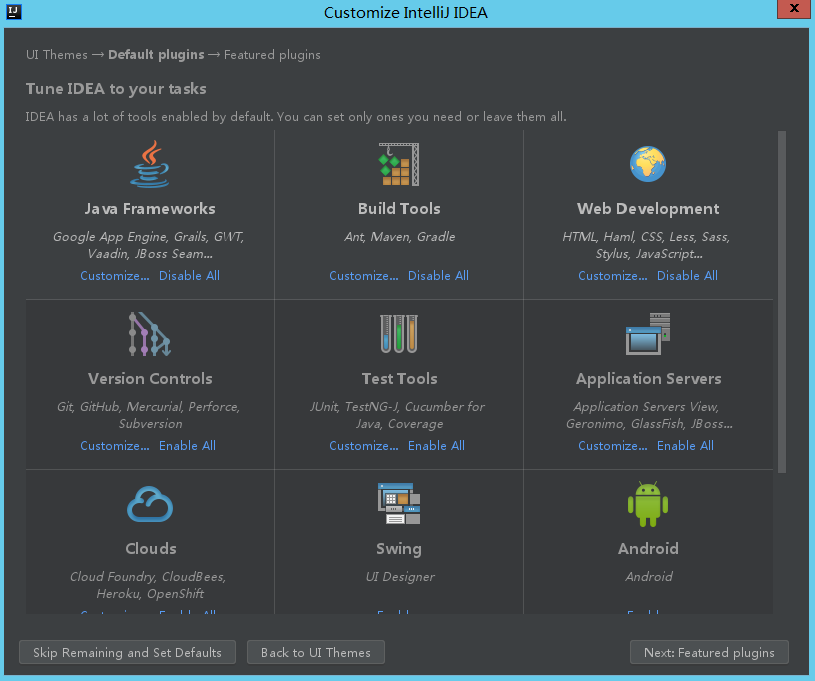
Task: Close the Customize IntelliJ IDEA window
Action: (794, 9)
